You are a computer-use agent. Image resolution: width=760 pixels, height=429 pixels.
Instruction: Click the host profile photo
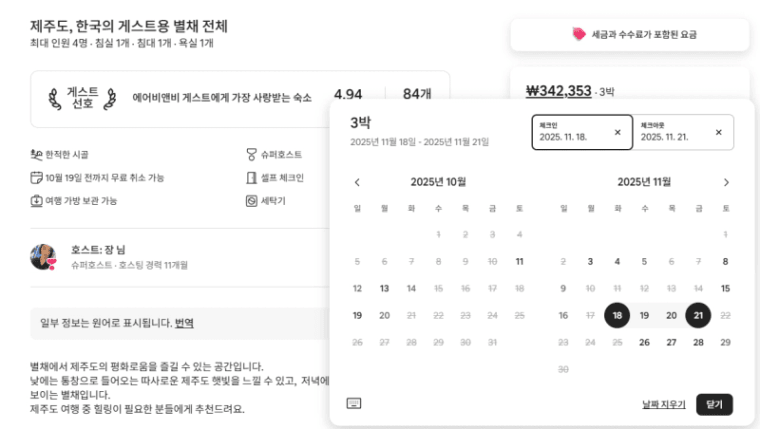[43, 257]
